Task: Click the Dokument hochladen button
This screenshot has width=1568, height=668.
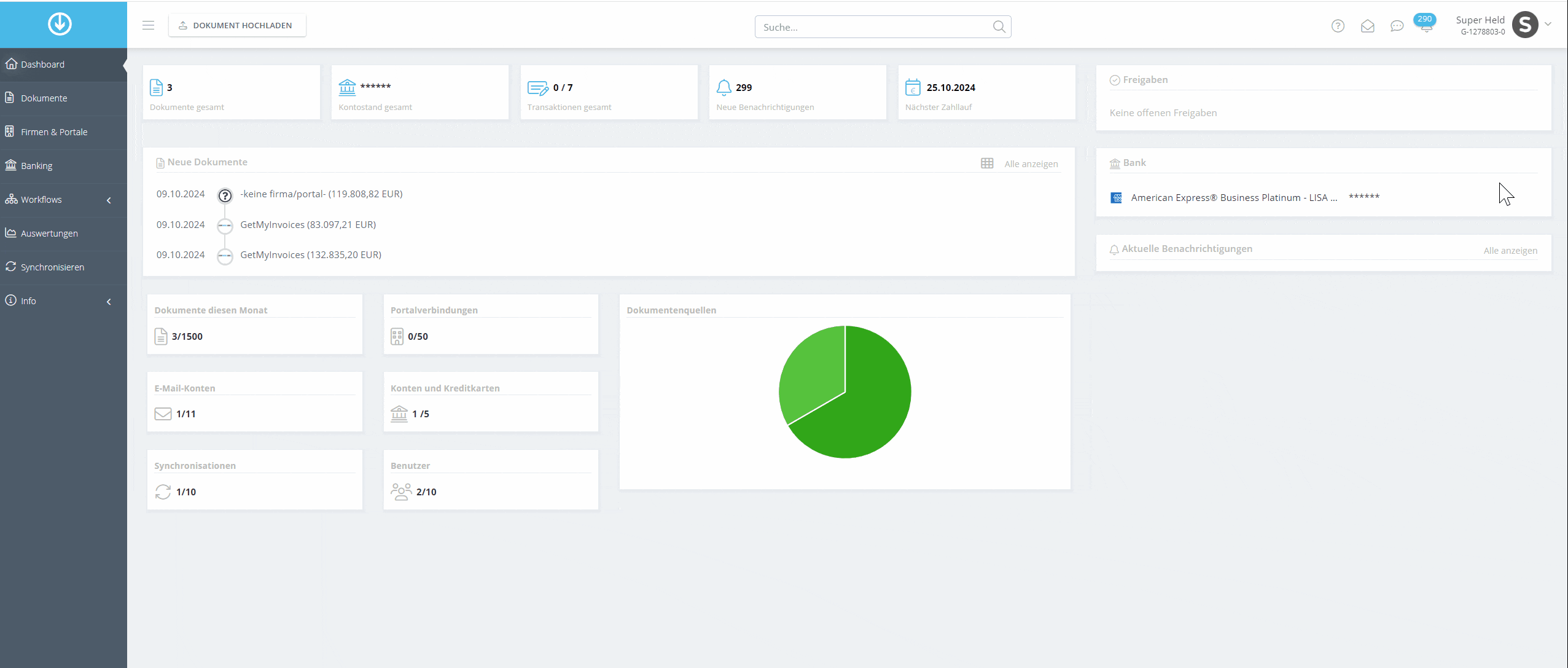Action: tap(237, 25)
